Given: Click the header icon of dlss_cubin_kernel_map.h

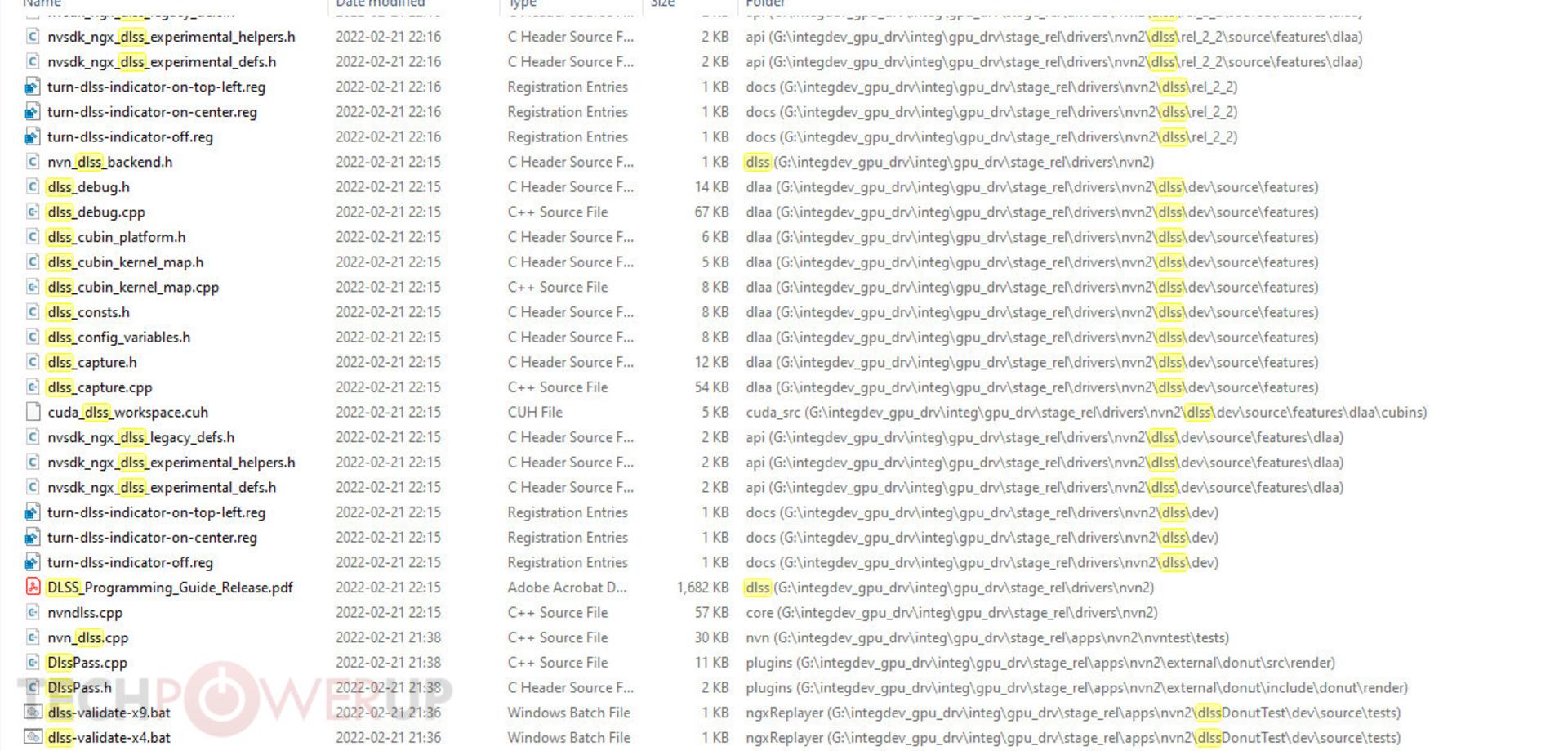Looking at the screenshot, I should (x=33, y=262).
